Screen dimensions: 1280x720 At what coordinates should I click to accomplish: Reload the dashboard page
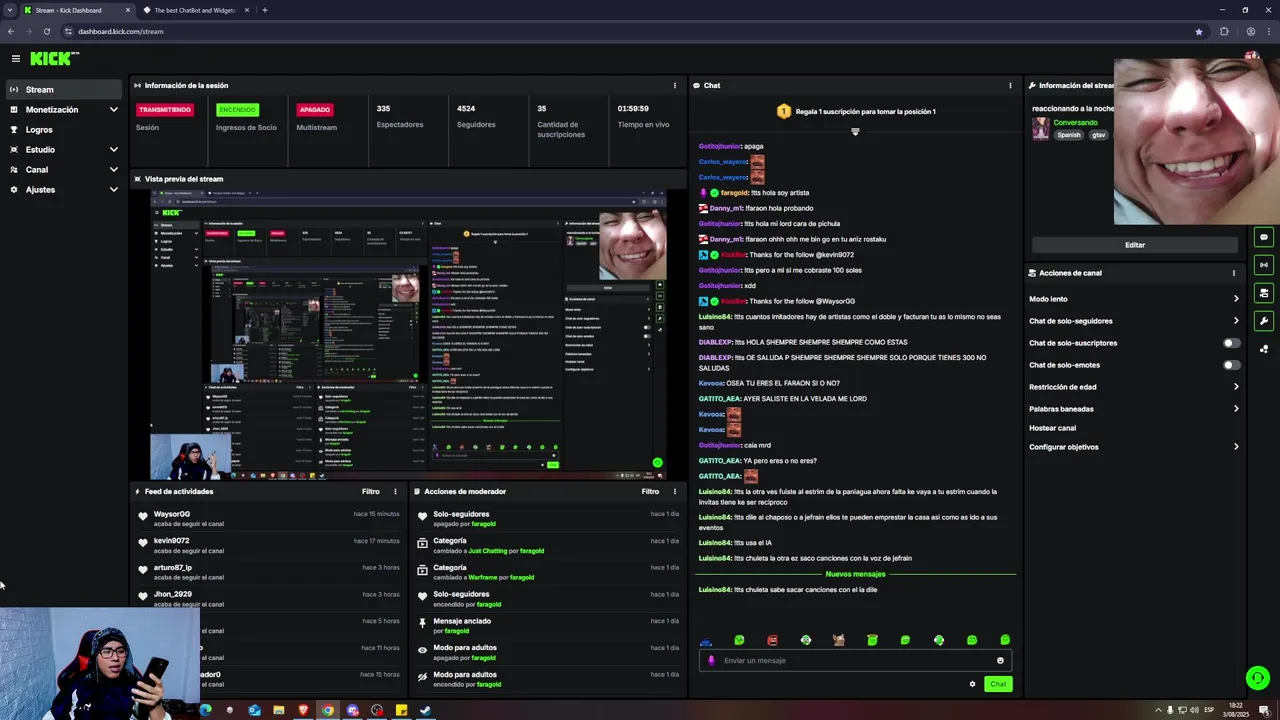pos(47,31)
